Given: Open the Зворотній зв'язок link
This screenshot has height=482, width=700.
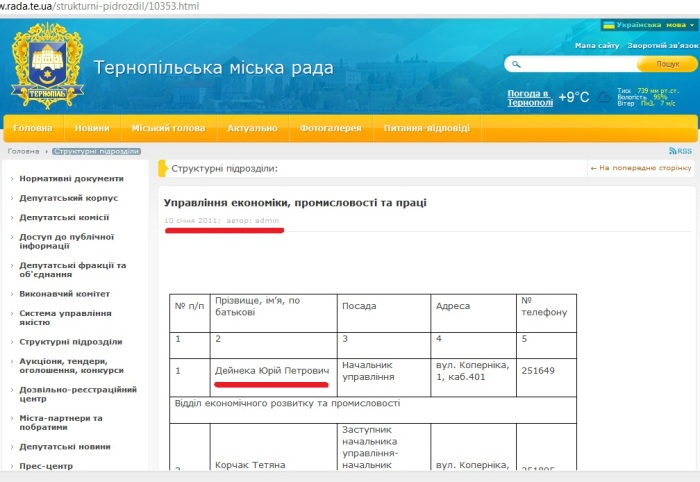Looking at the screenshot, I should click(x=663, y=46).
